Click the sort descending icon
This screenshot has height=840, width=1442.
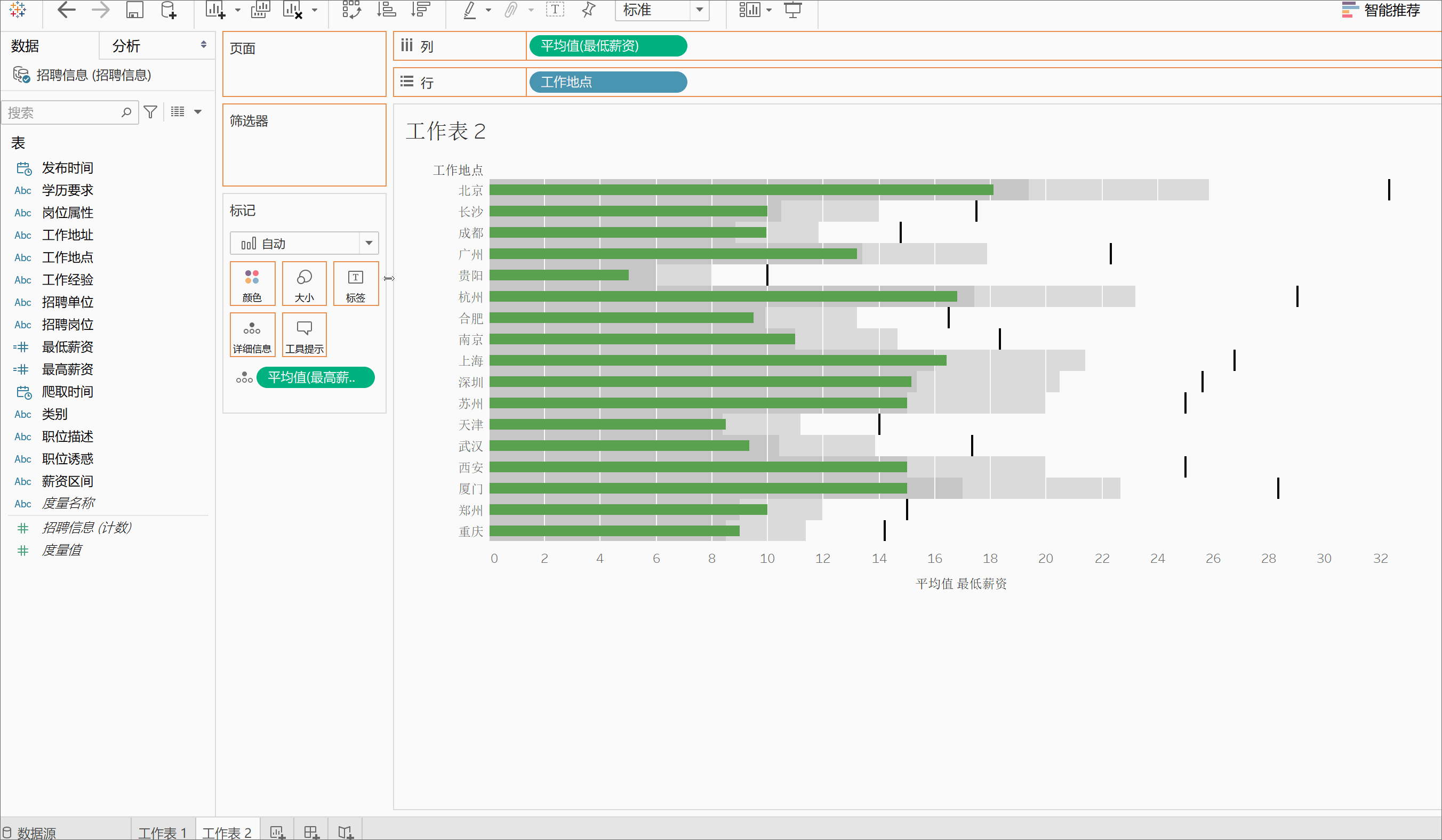pyautogui.click(x=421, y=10)
